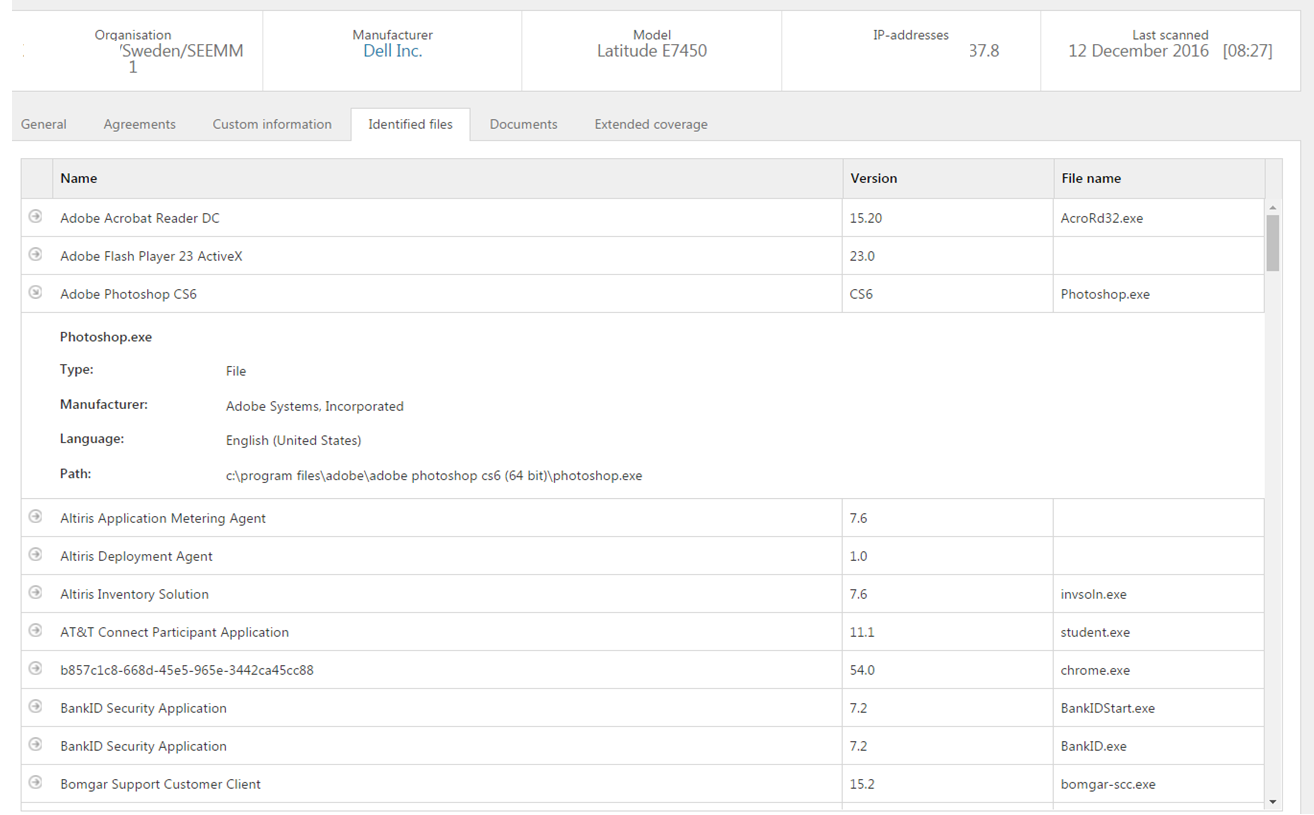Expand the b857c1c8 chrome.exe row

[x=36, y=668]
